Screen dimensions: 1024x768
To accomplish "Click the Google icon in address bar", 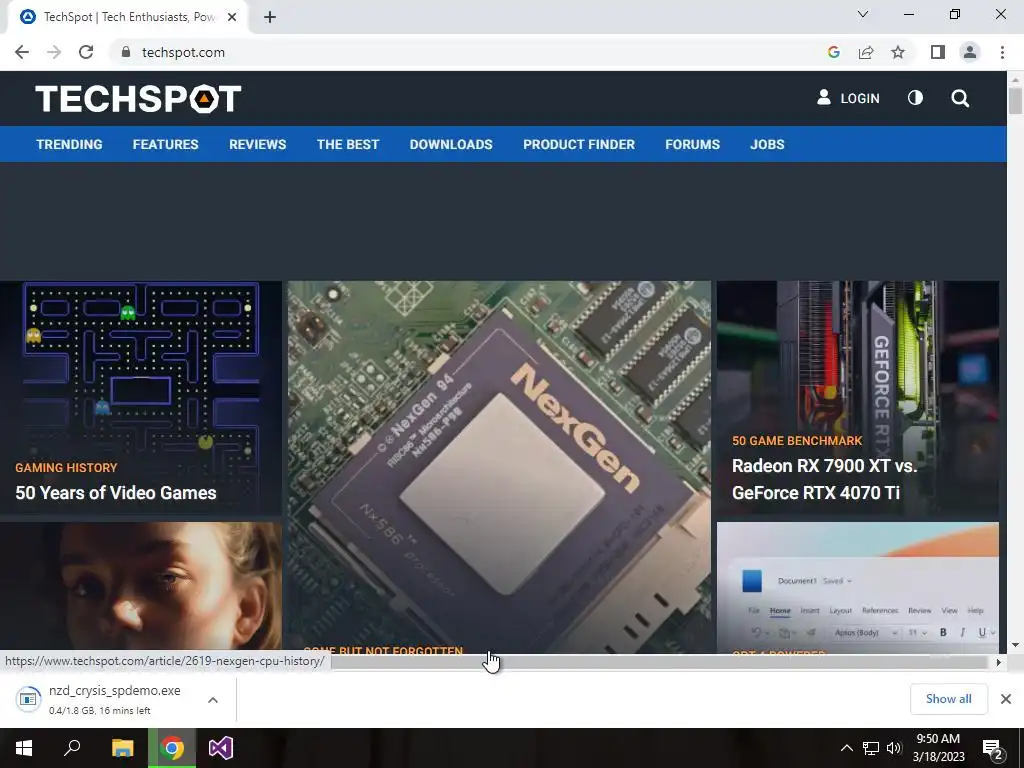I will click(x=833, y=52).
